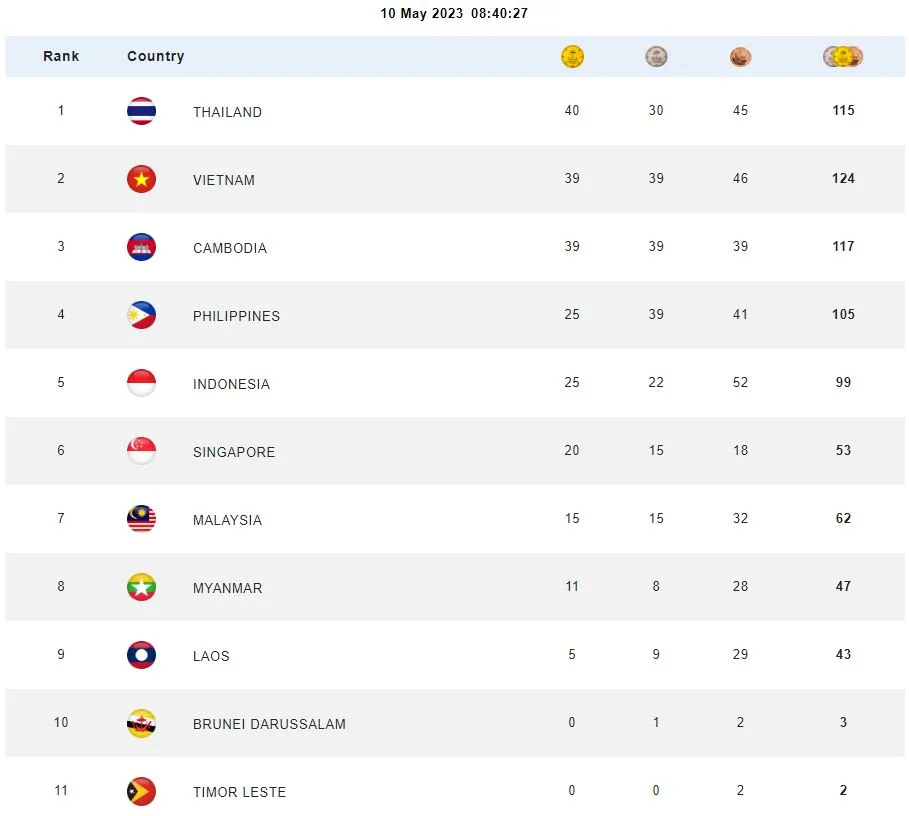
Task: Click the total medals column icon
Action: [x=843, y=57]
